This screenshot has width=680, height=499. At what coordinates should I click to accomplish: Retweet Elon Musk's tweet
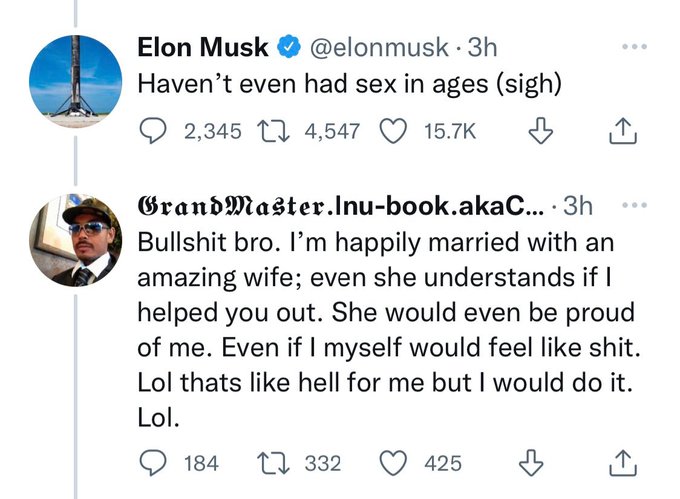(x=273, y=131)
